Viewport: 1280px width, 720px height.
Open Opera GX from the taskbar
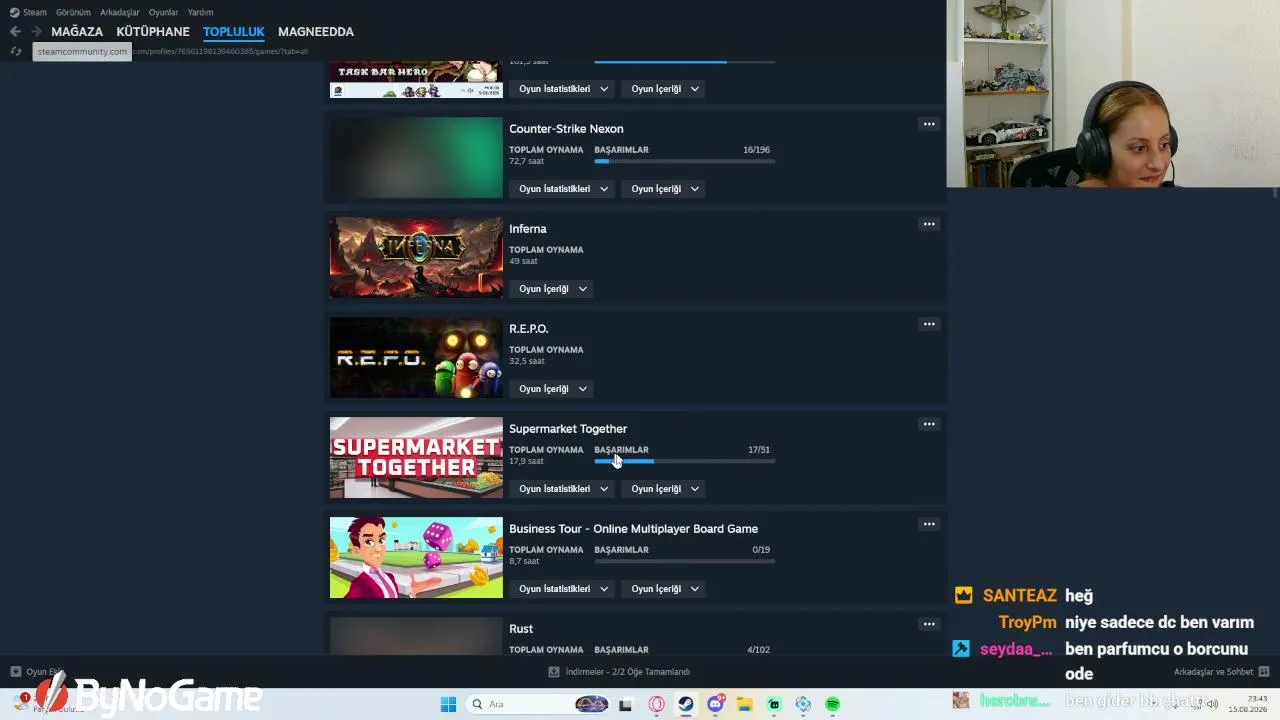[x=656, y=704]
